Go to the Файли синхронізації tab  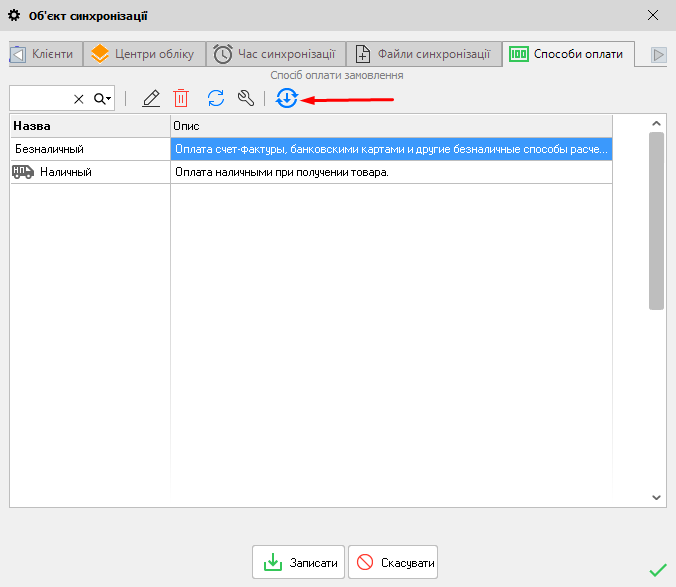(424, 54)
